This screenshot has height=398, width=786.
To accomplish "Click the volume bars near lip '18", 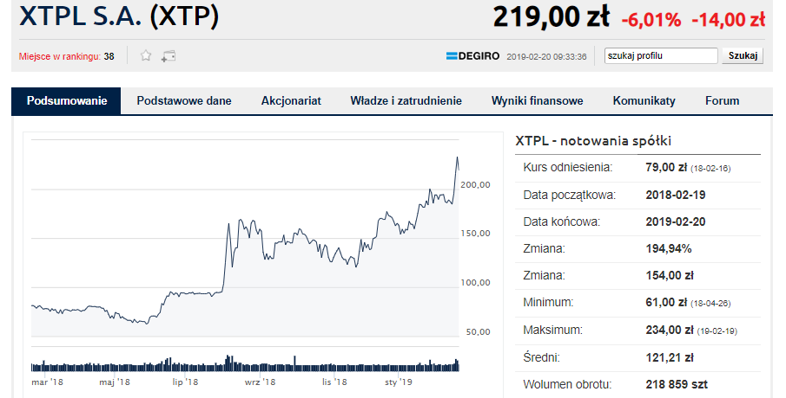I will click(x=185, y=365).
